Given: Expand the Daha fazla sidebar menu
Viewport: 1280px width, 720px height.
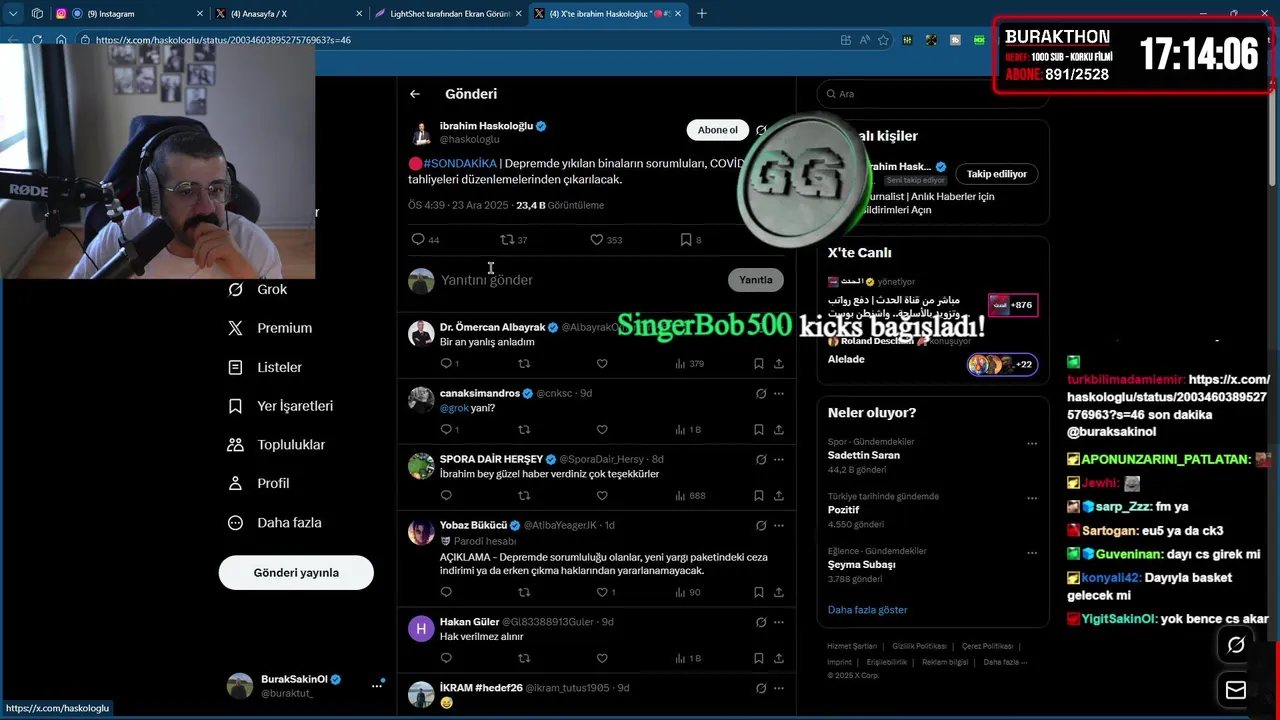Looking at the screenshot, I should tap(275, 522).
